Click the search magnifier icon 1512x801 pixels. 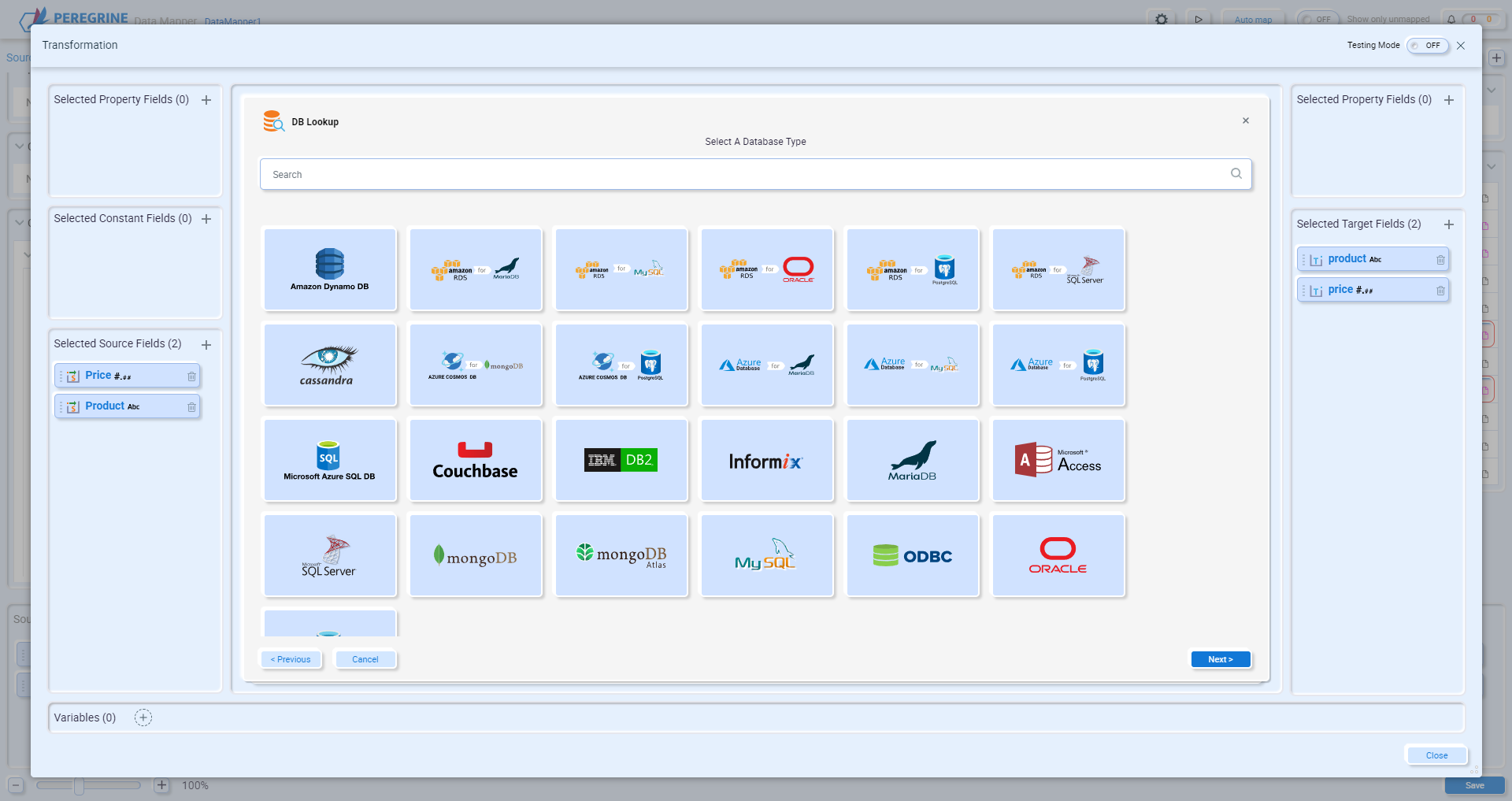coord(1236,174)
